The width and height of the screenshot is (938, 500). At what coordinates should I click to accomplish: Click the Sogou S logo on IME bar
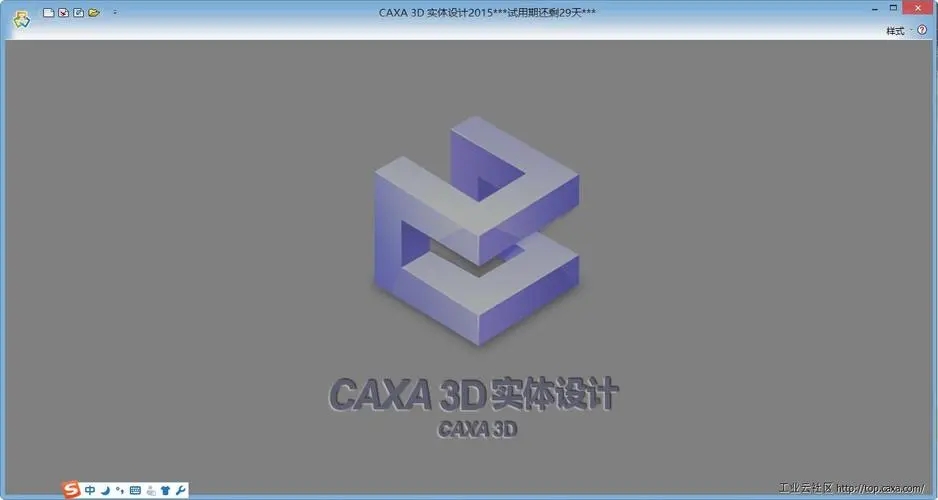[71, 490]
